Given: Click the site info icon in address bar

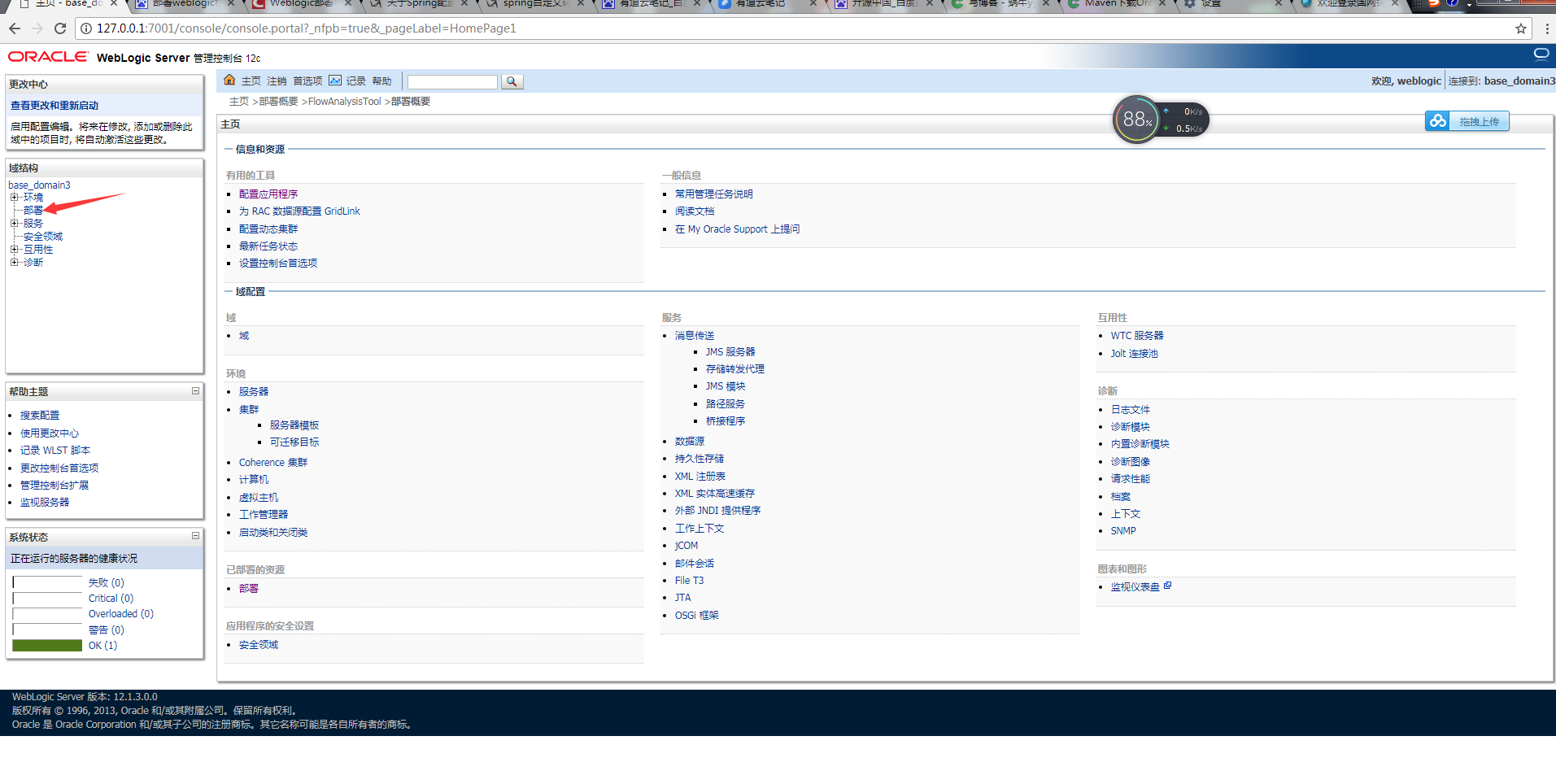Looking at the screenshot, I should coord(85,28).
